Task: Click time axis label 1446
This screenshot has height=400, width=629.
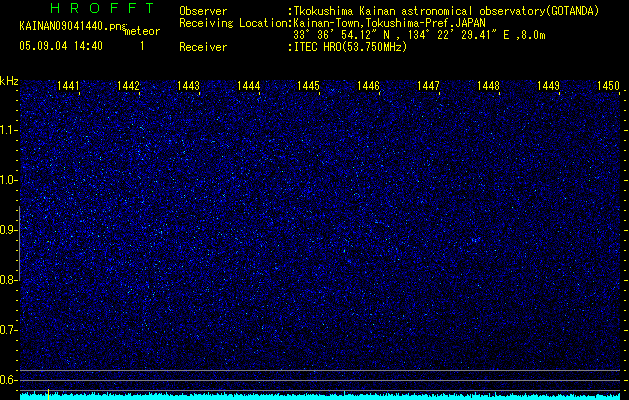Action: [x=368, y=86]
